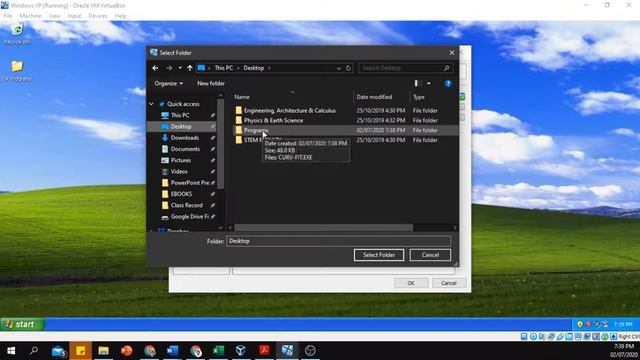Screen dimensions: 640x360
Task: Open Excel from the taskbar
Action: 218,351
